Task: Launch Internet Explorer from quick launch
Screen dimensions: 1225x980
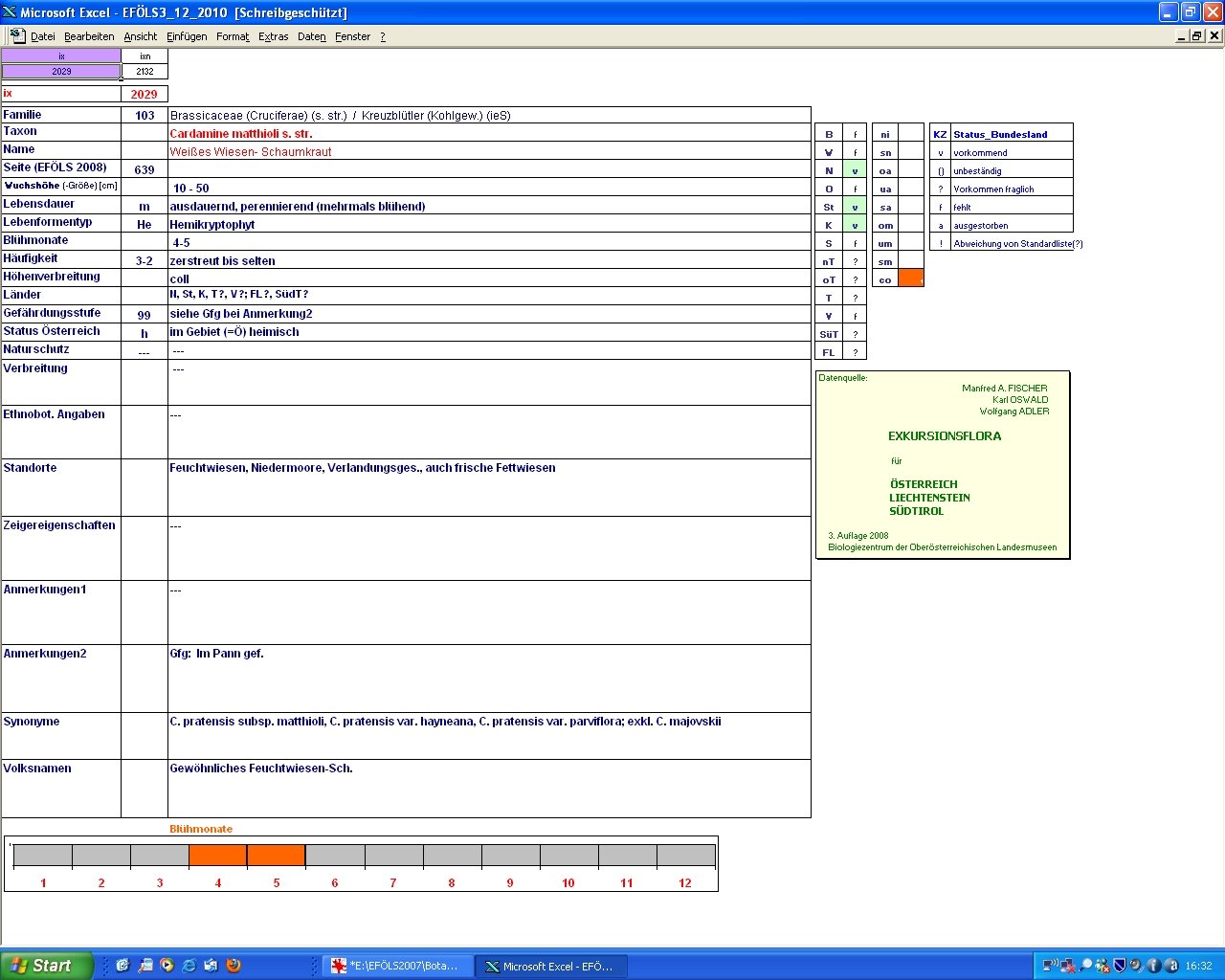Action: [189, 966]
